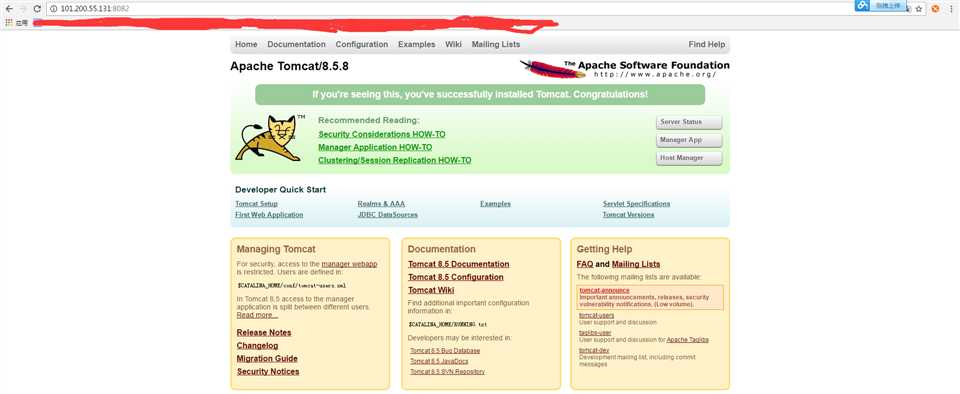Open Security Considerations HOW-TO link
This screenshot has height=394, width=960.
tap(382, 134)
